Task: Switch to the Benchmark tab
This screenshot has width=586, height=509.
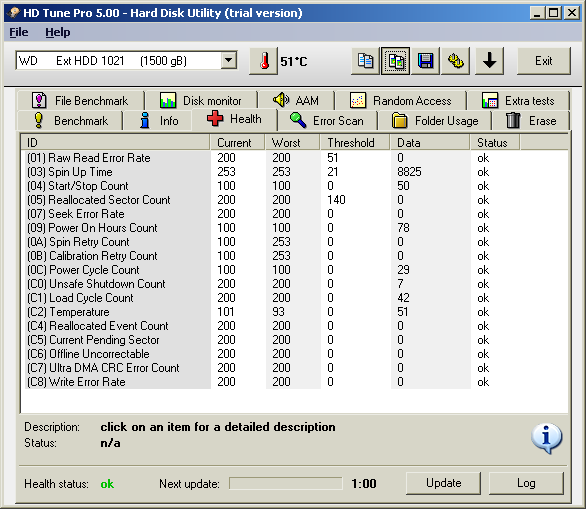Action: (70, 121)
